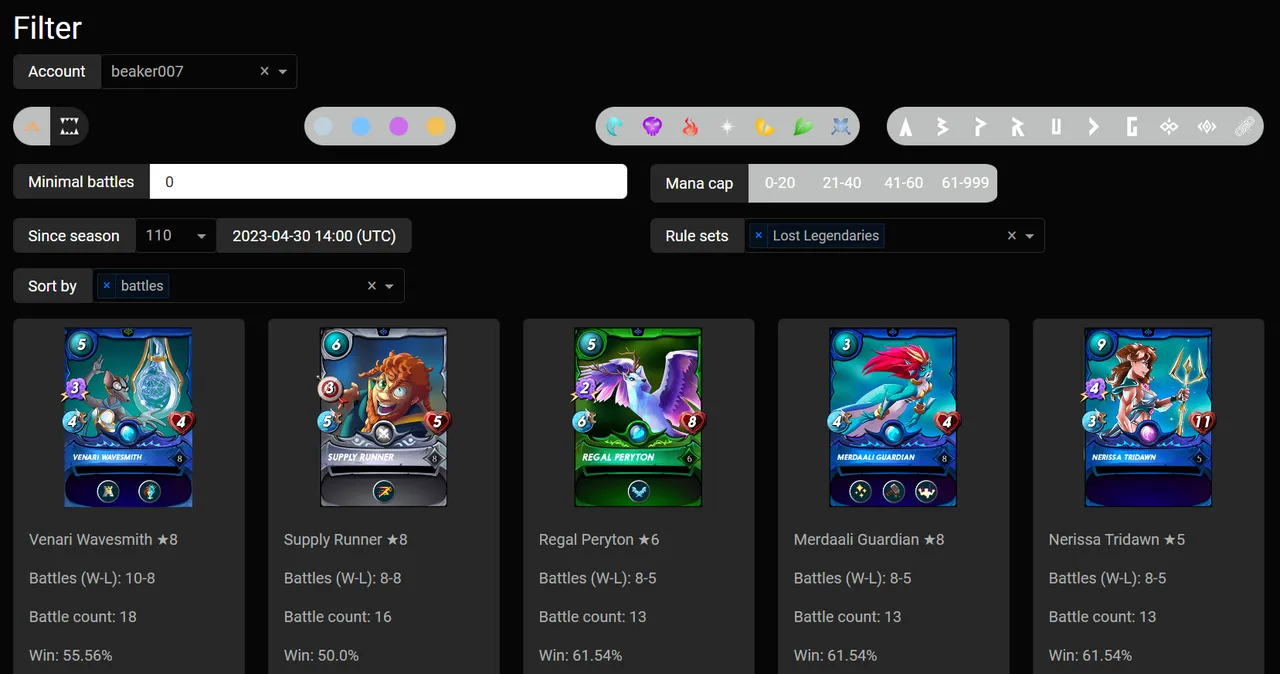Click Merdaali Guardian's first ability icon
1280x674 pixels.
[861, 491]
